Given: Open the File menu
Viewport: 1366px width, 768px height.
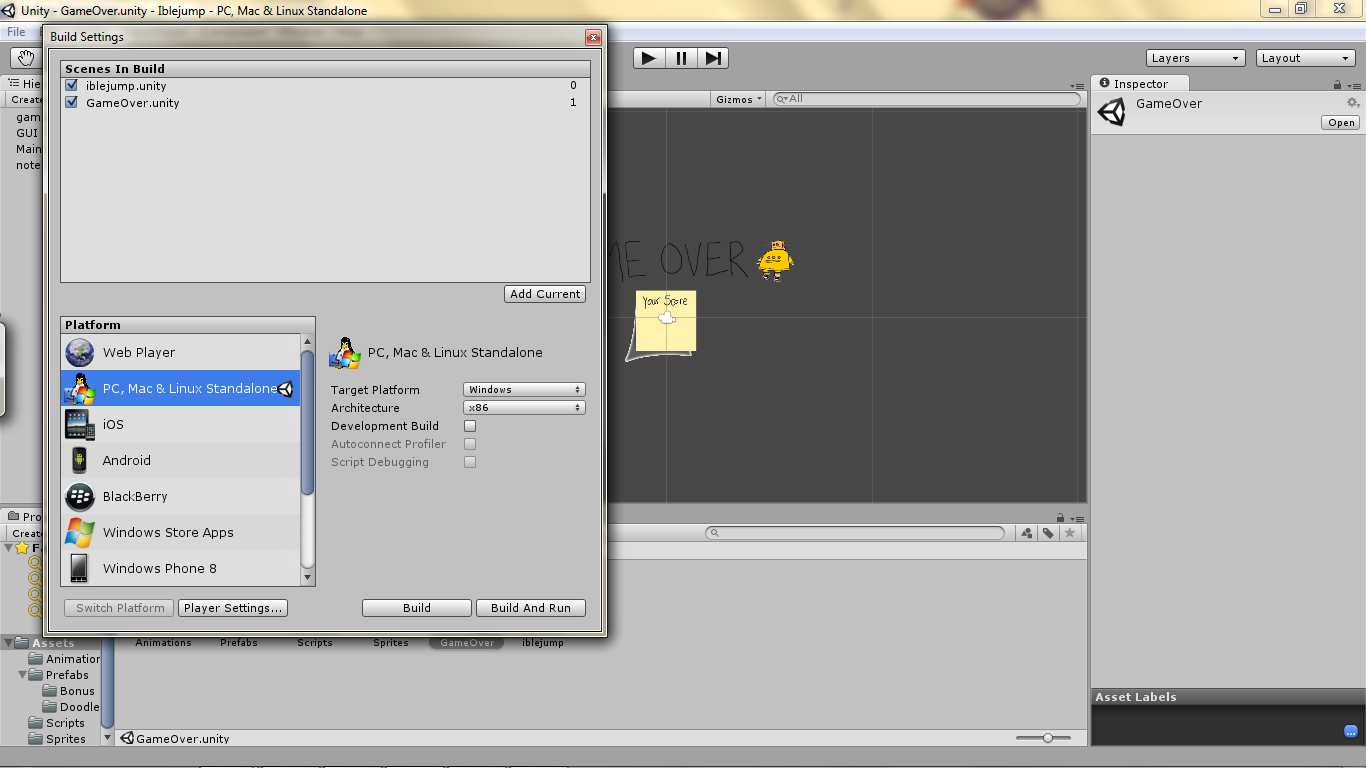Looking at the screenshot, I should click(x=16, y=32).
